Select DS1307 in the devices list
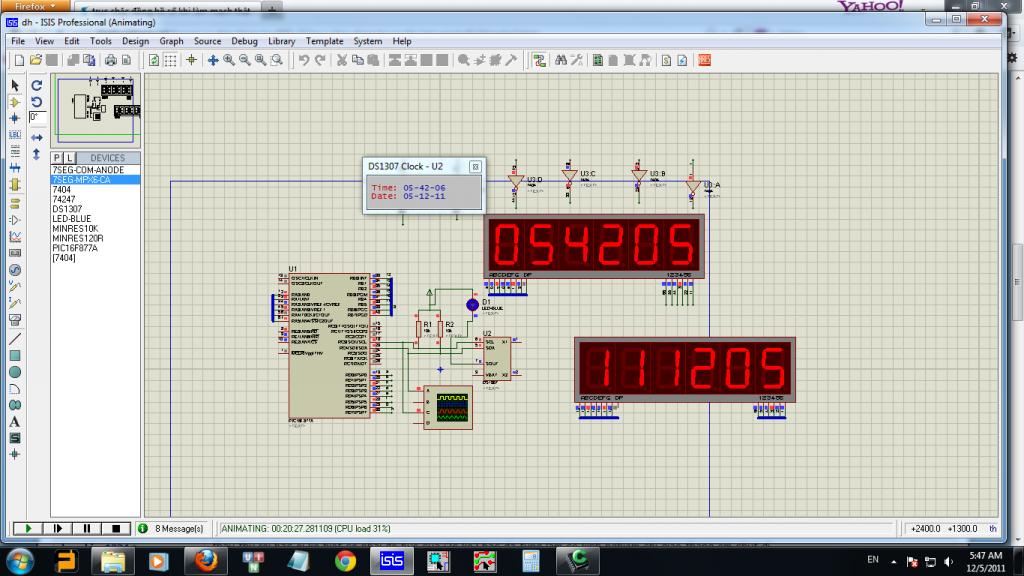This screenshot has height=576, width=1024. pos(67,209)
